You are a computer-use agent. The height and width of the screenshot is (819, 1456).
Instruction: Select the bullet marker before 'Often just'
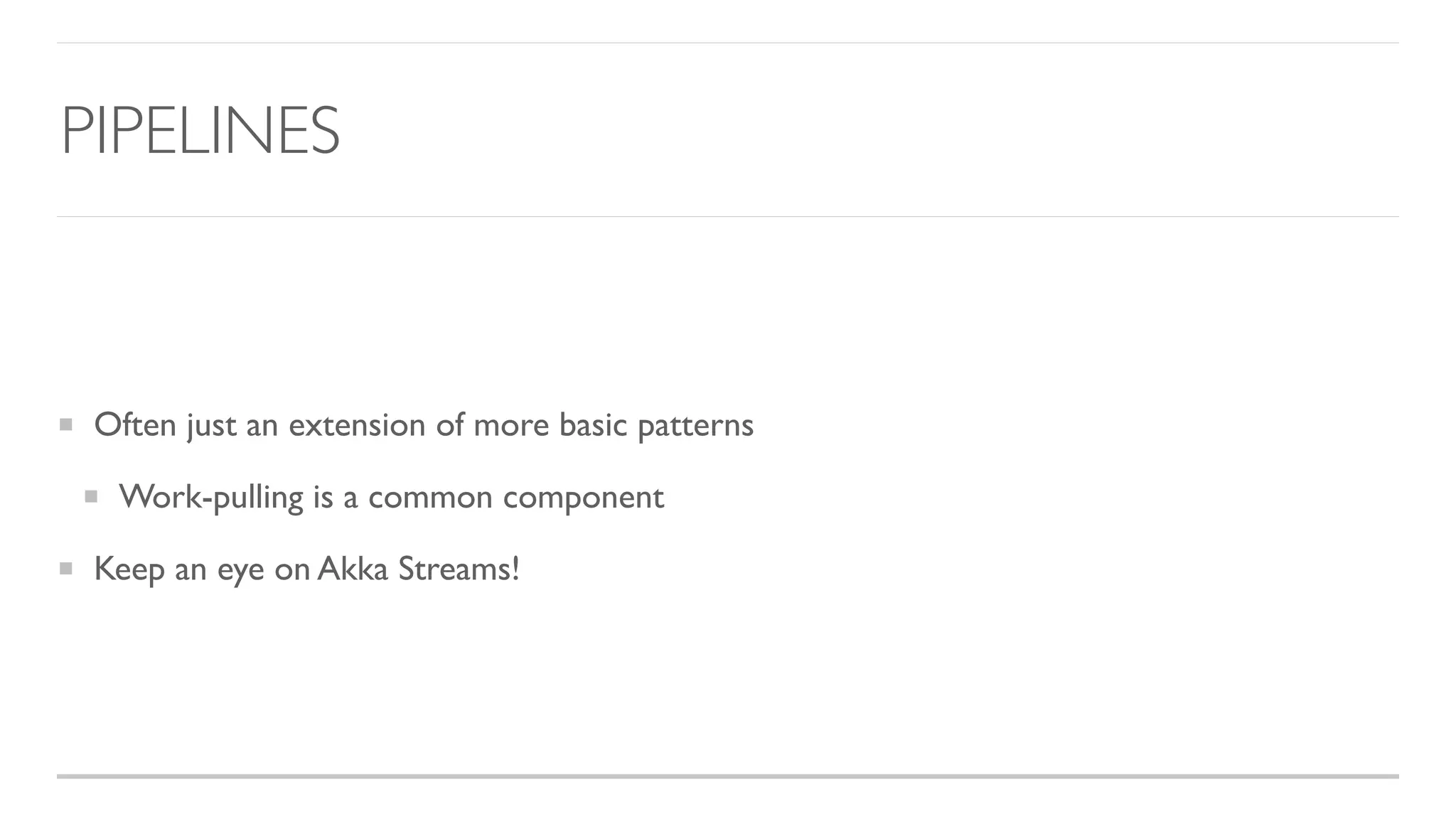tap(66, 425)
